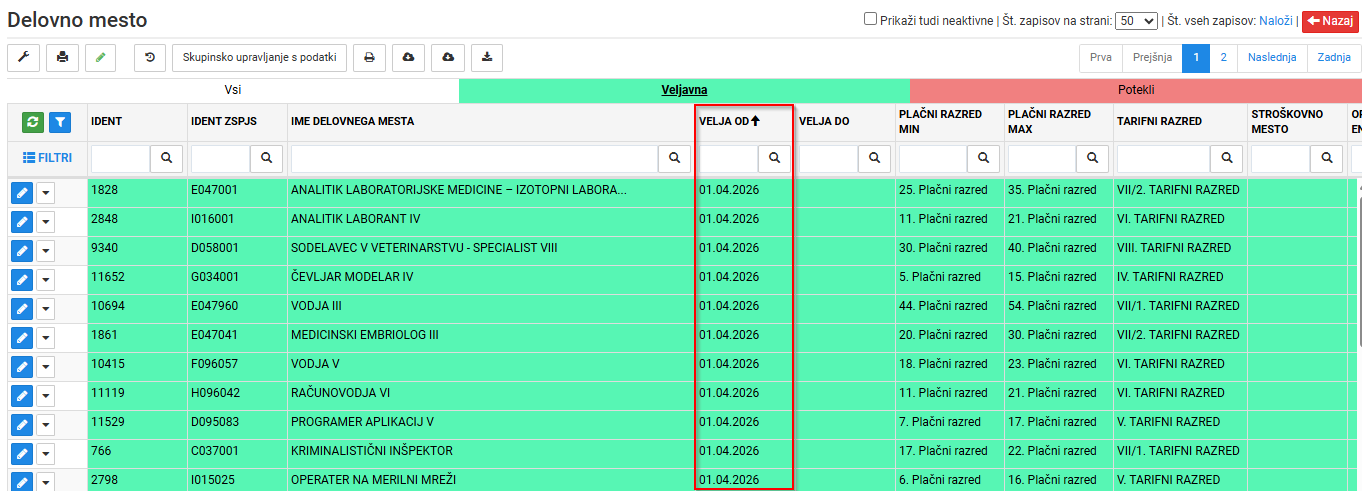
Task: Edit row 1861 MEDICINSKI EMBRIOLOG III pencil icon
Action: [x=22, y=338]
